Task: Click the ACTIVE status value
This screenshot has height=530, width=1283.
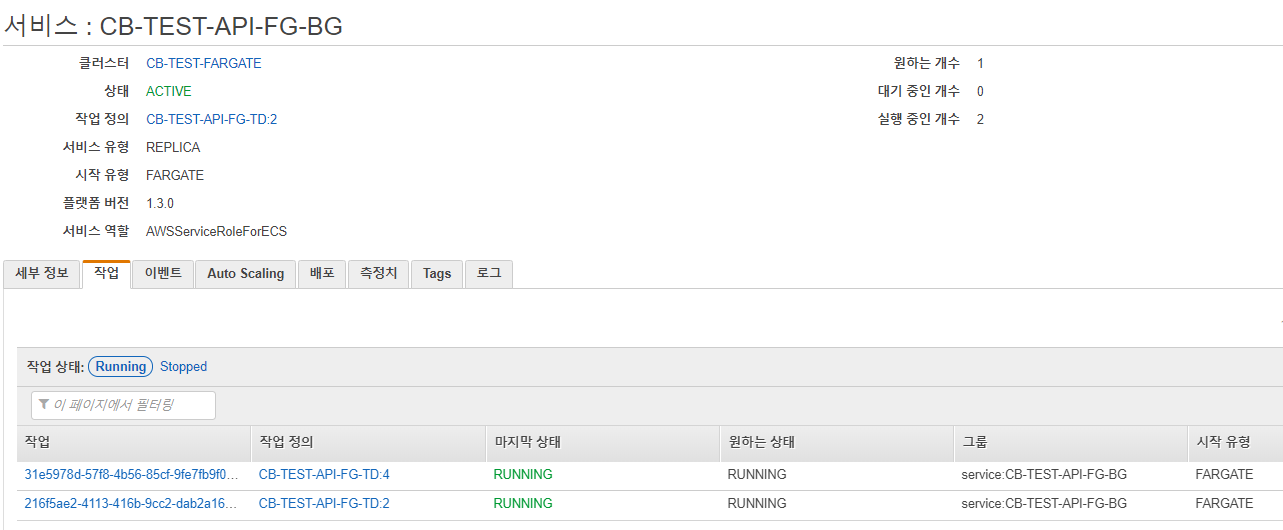Action: pyautogui.click(x=169, y=91)
